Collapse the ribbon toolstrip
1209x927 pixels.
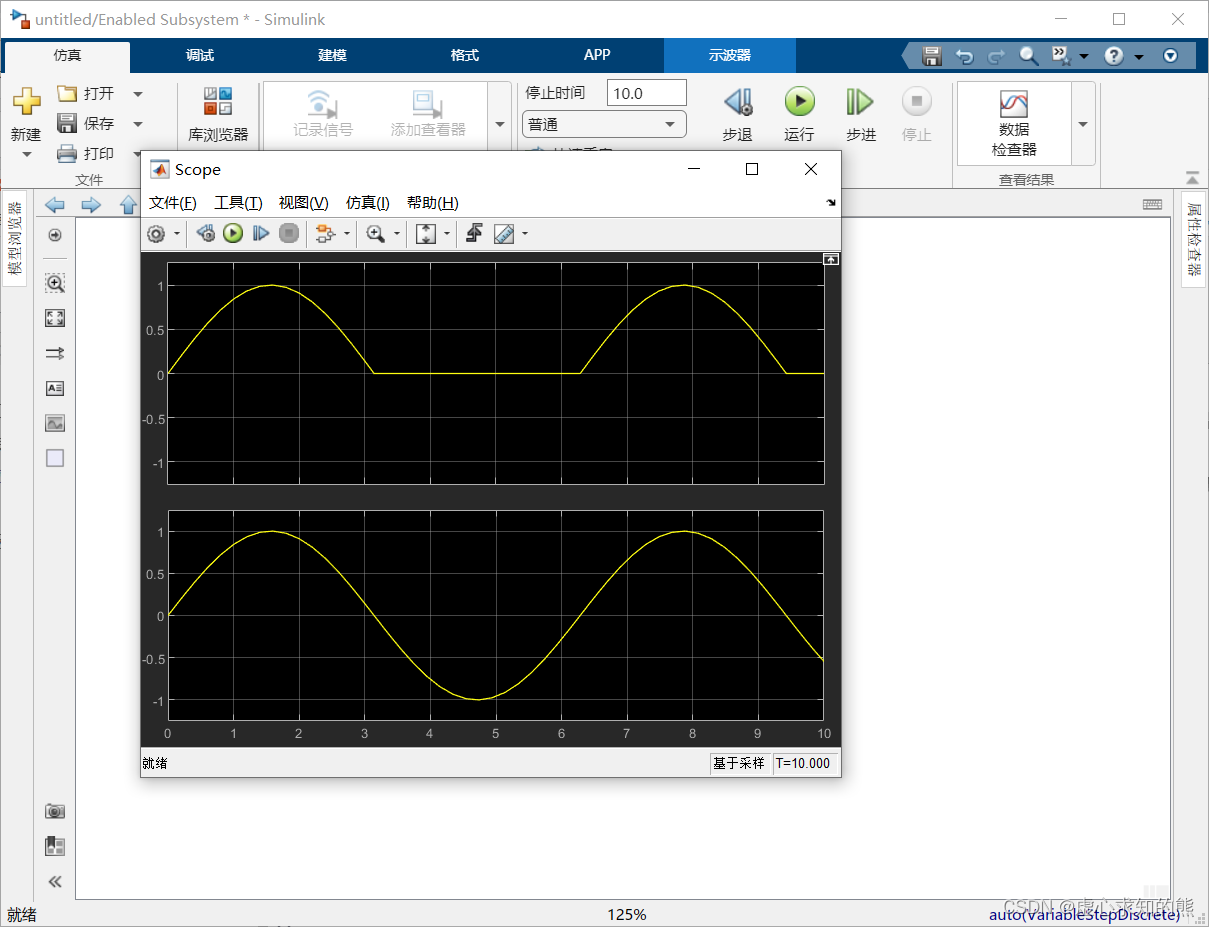click(1192, 178)
